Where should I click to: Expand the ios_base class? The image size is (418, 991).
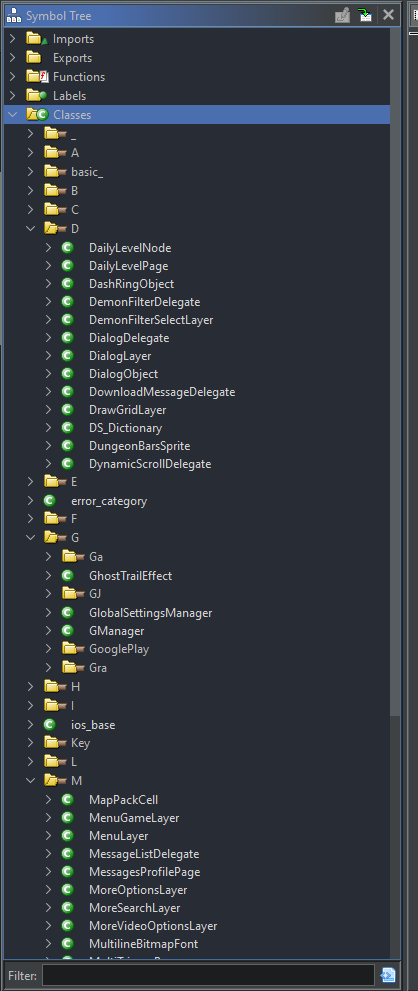point(30,725)
